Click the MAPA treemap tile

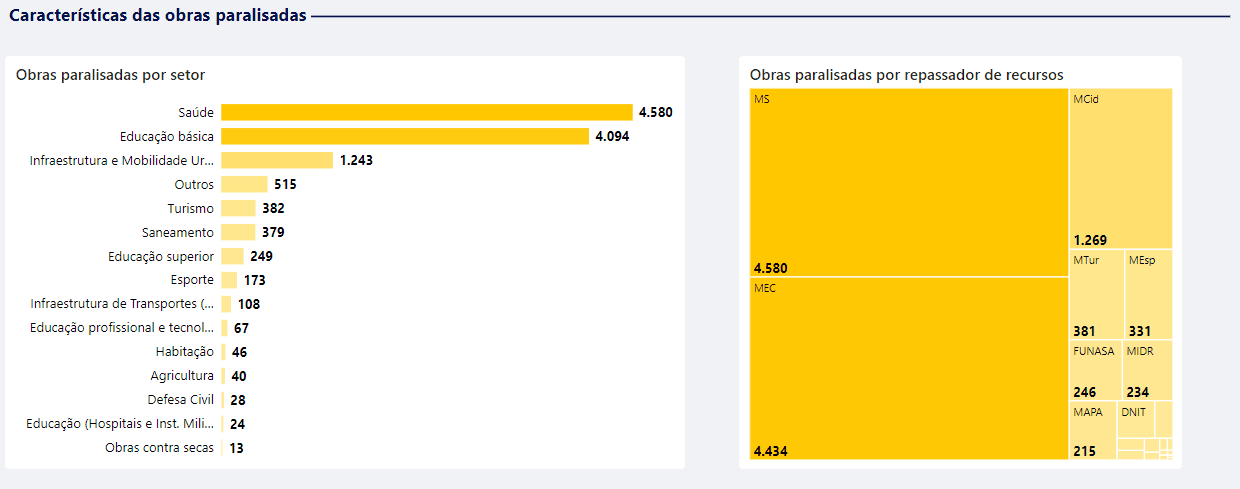1092,430
